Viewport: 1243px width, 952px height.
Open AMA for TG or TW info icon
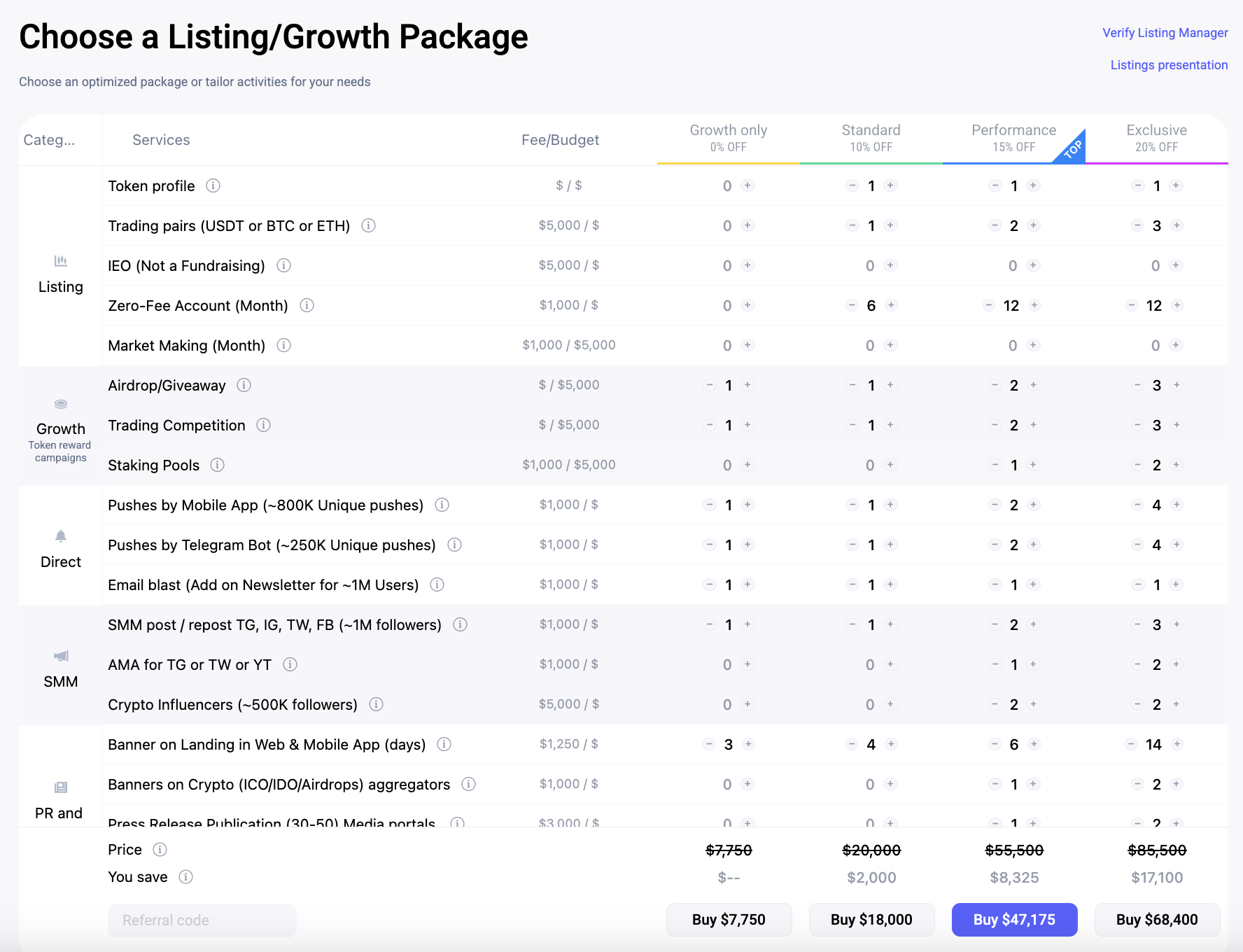click(x=290, y=664)
